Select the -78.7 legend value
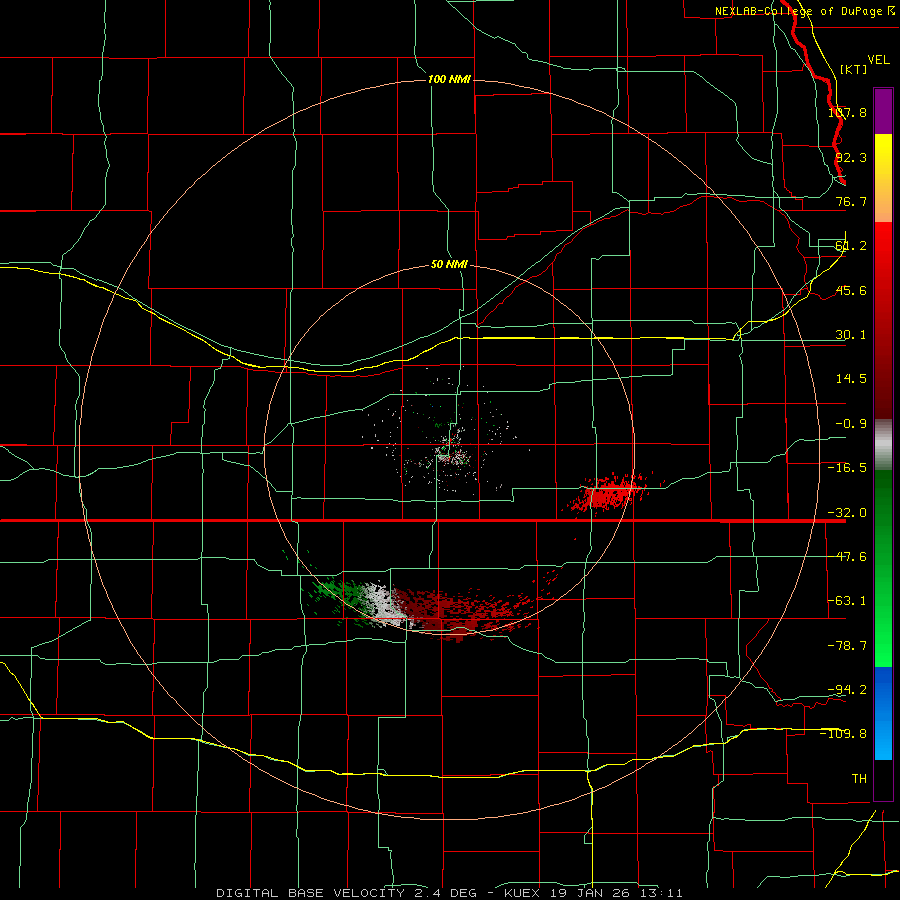Screen dimensions: 900x900 click(847, 646)
